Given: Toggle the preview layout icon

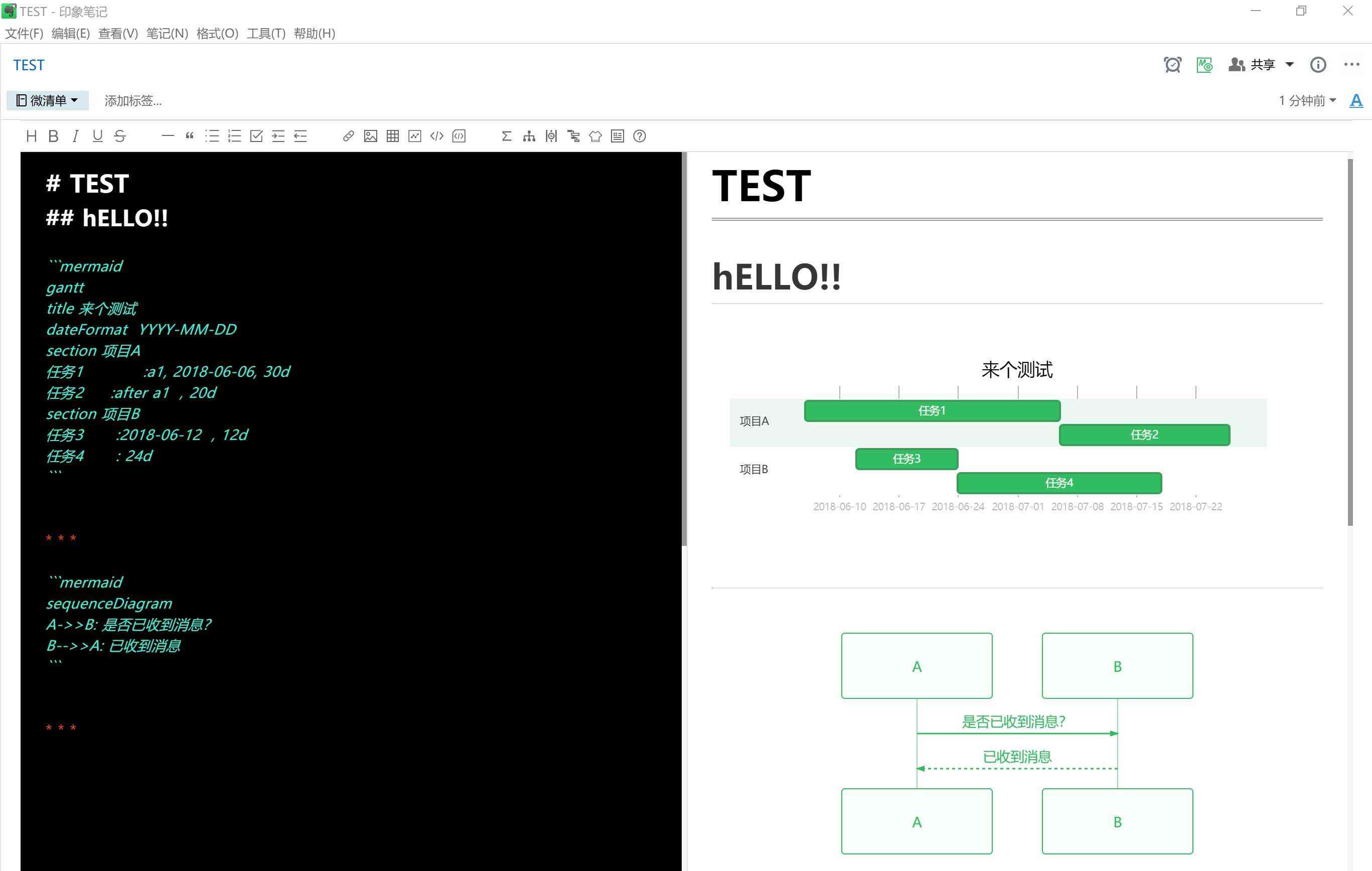Looking at the screenshot, I should coord(618,136).
